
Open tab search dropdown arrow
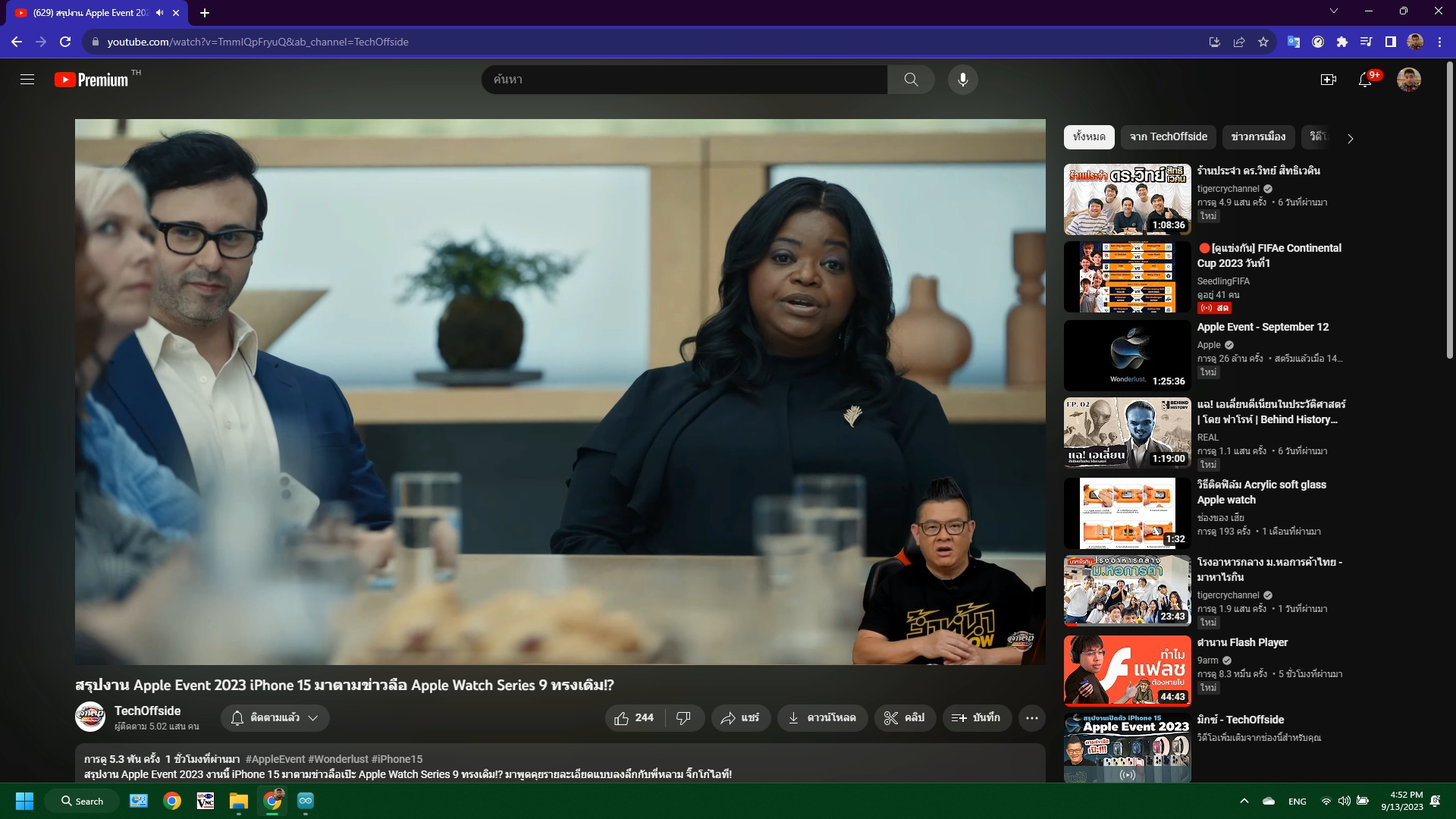tap(1334, 11)
